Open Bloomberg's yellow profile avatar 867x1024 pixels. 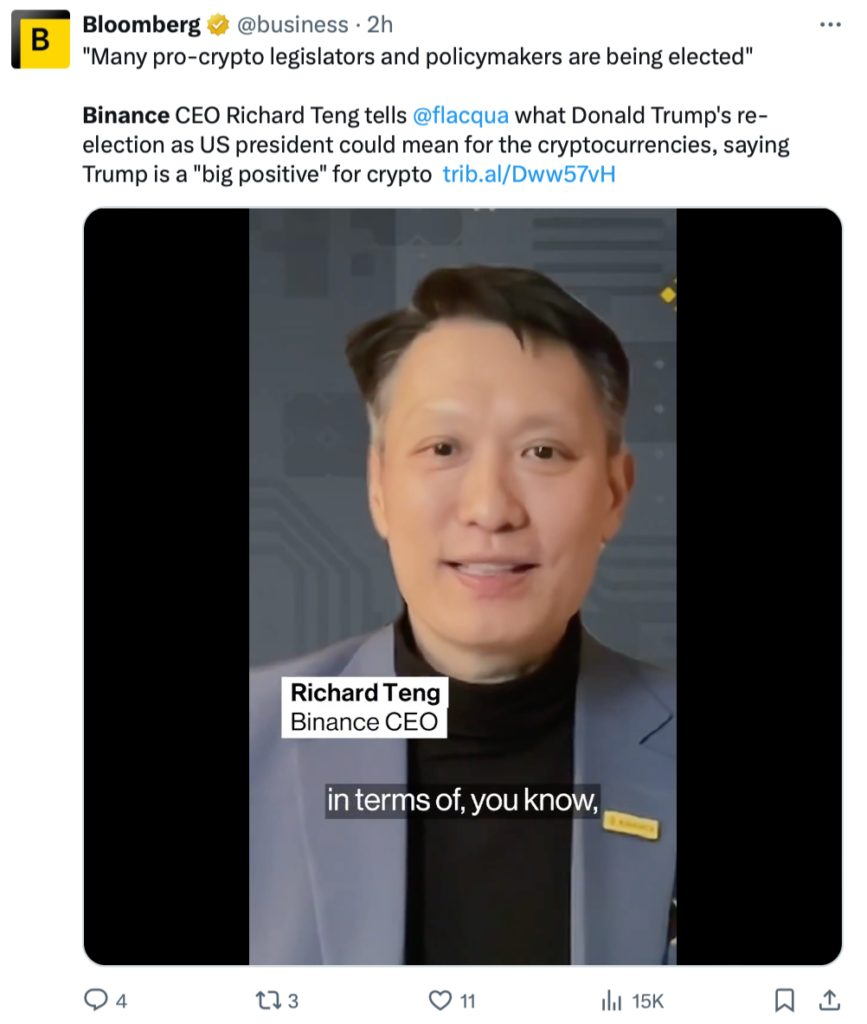(x=40, y=39)
